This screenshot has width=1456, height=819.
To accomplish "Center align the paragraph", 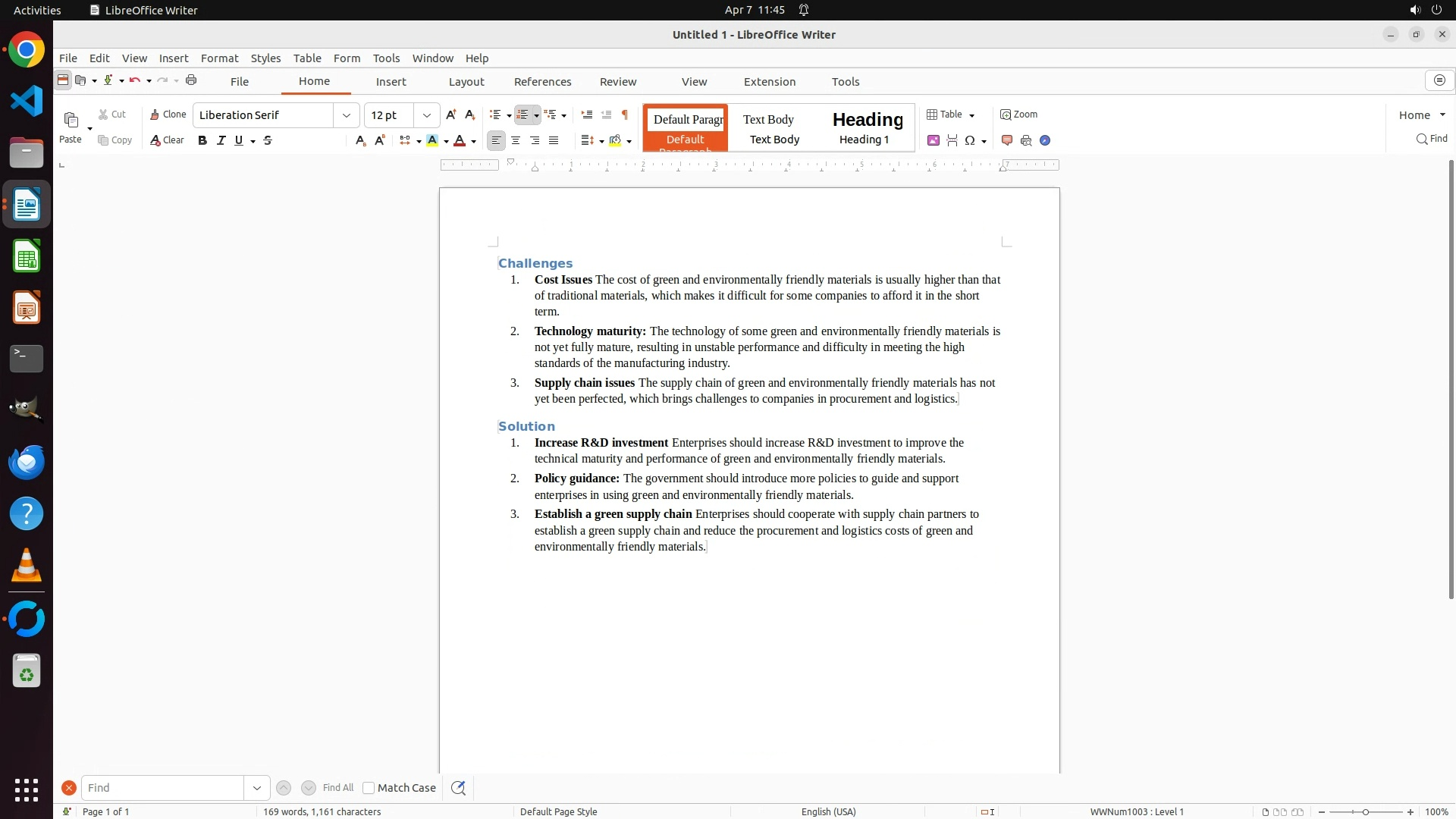I will 516,140.
